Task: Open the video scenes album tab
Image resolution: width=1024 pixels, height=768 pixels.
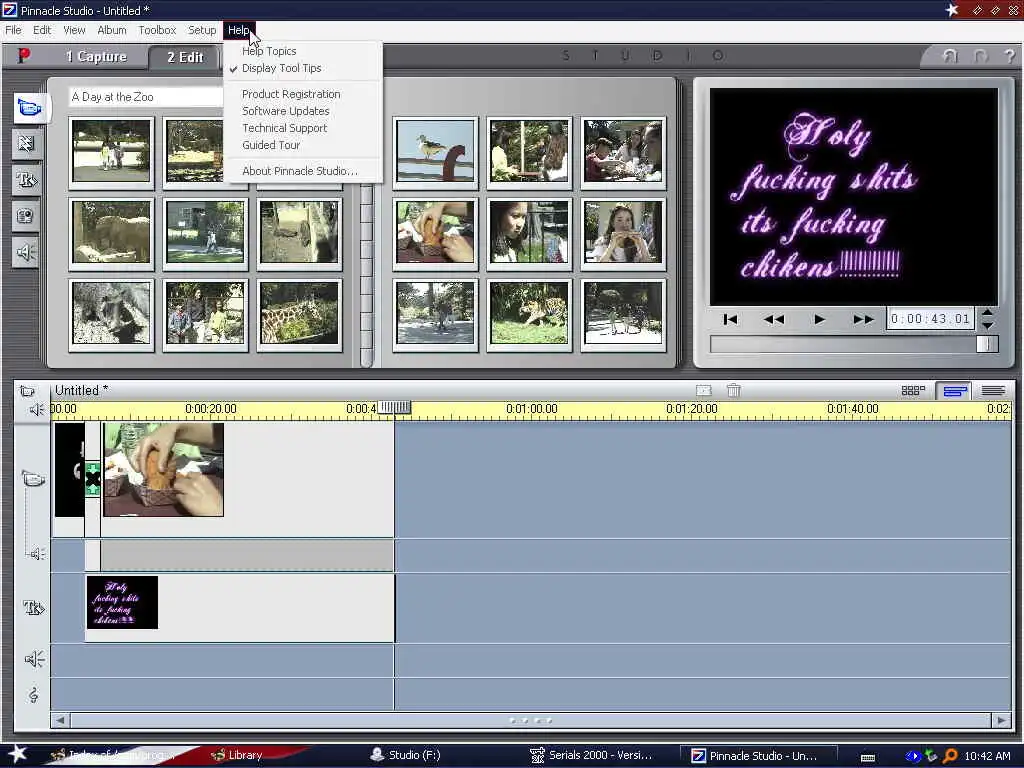Action: (29, 107)
